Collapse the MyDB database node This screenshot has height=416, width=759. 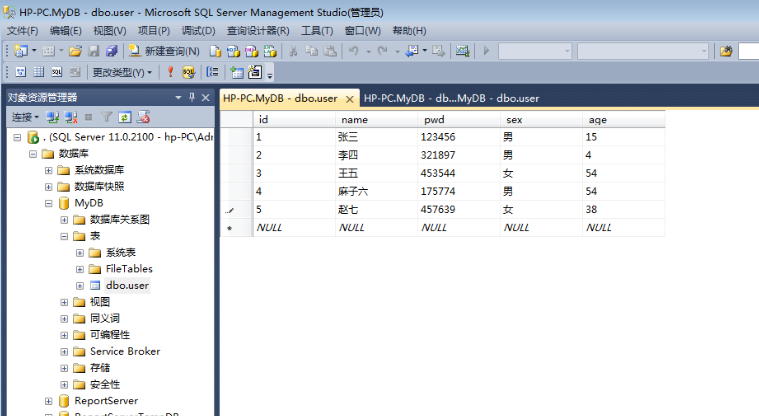[x=48, y=203]
